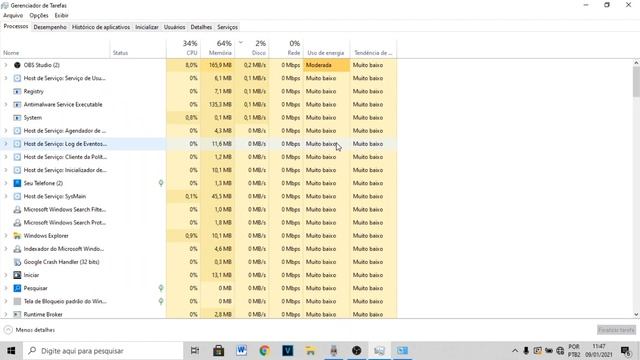Sort by Uso de energia column

click(326, 48)
